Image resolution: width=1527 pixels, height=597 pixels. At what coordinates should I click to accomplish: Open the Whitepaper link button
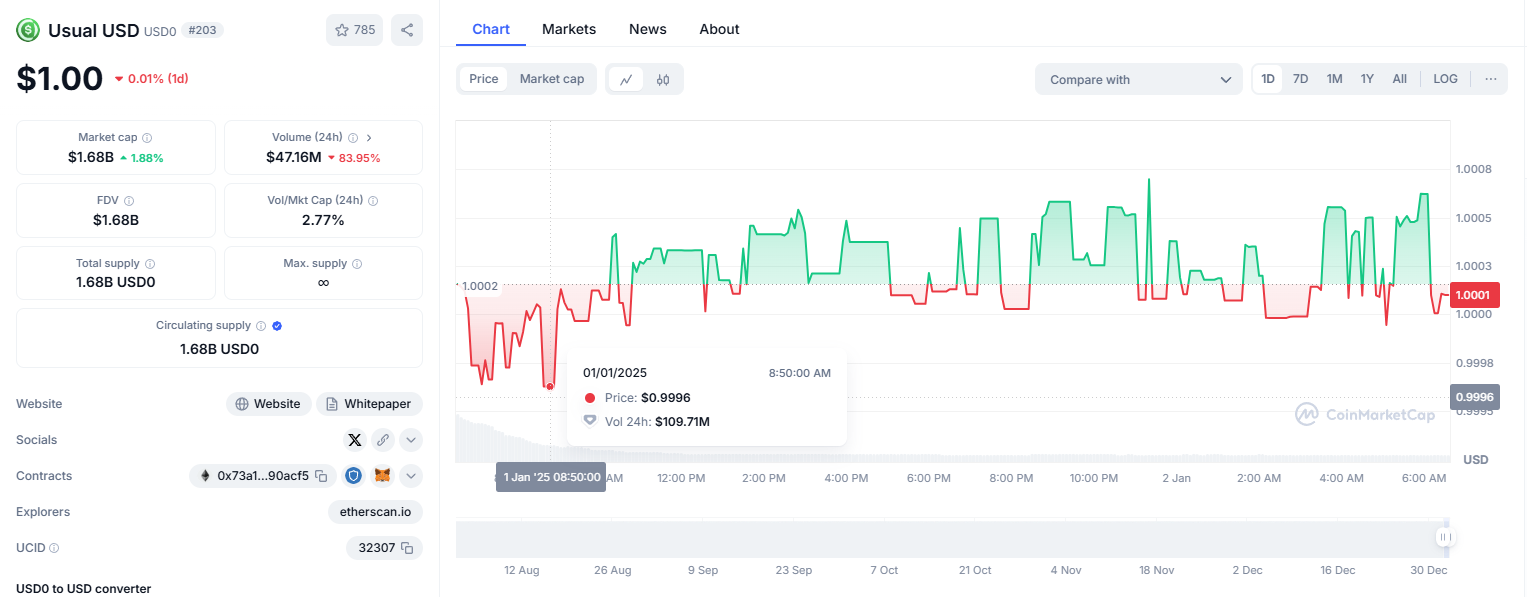click(x=370, y=404)
